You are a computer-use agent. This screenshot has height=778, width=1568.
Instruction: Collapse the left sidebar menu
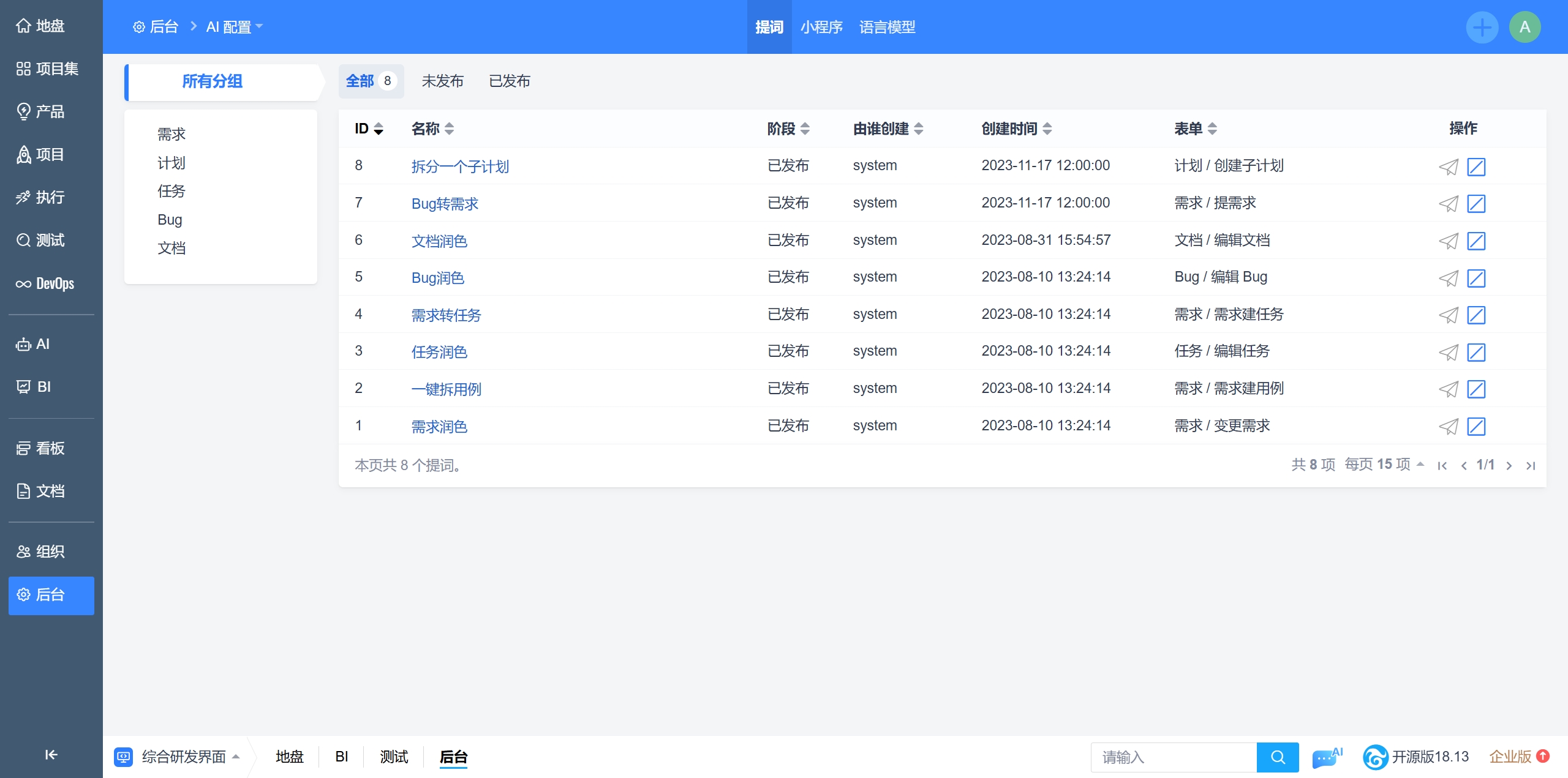(x=51, y=754)
